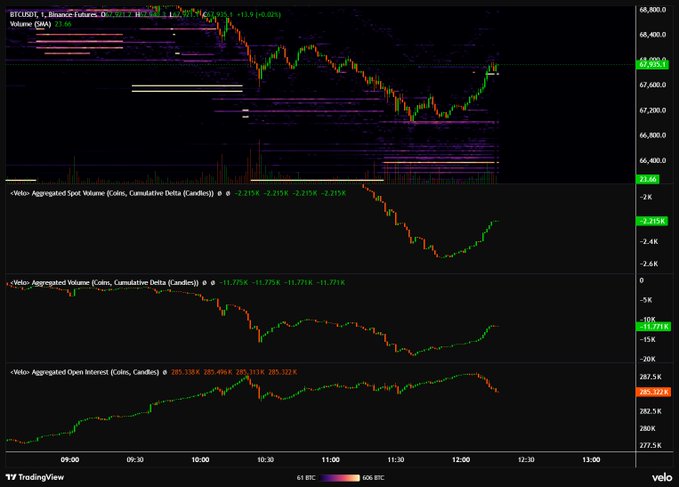Click the 66,800.0 price axis label
This screenshot has width=679, height=487.
point(653,135)
